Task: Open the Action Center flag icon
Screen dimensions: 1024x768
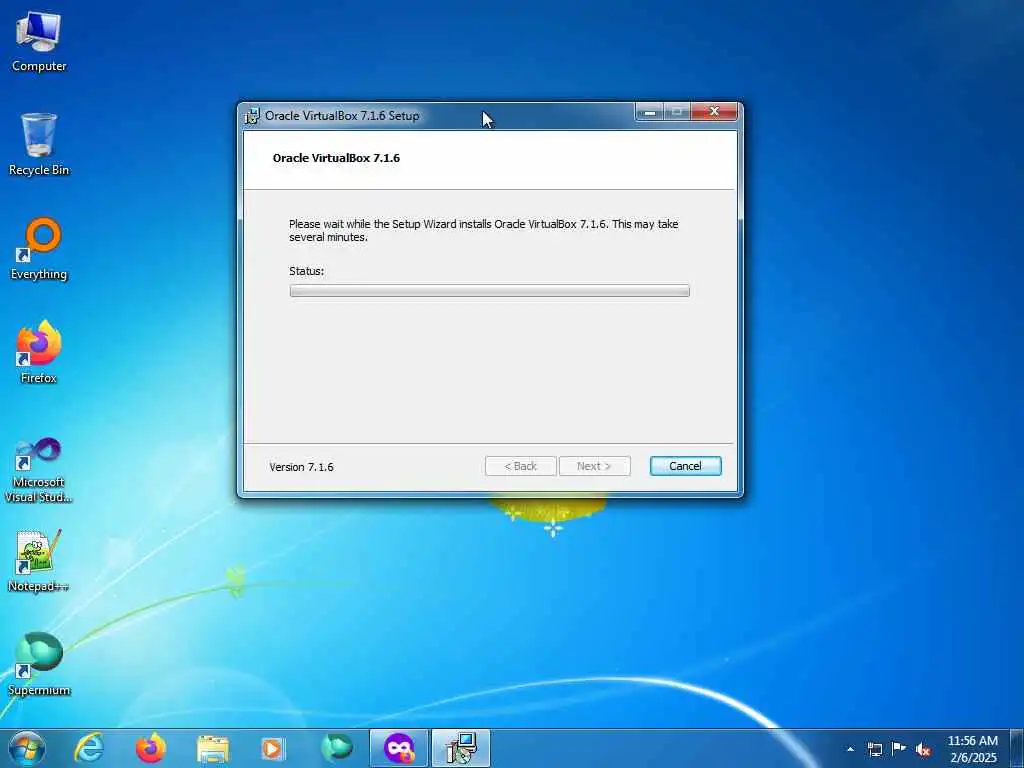Action: [899, 749]
